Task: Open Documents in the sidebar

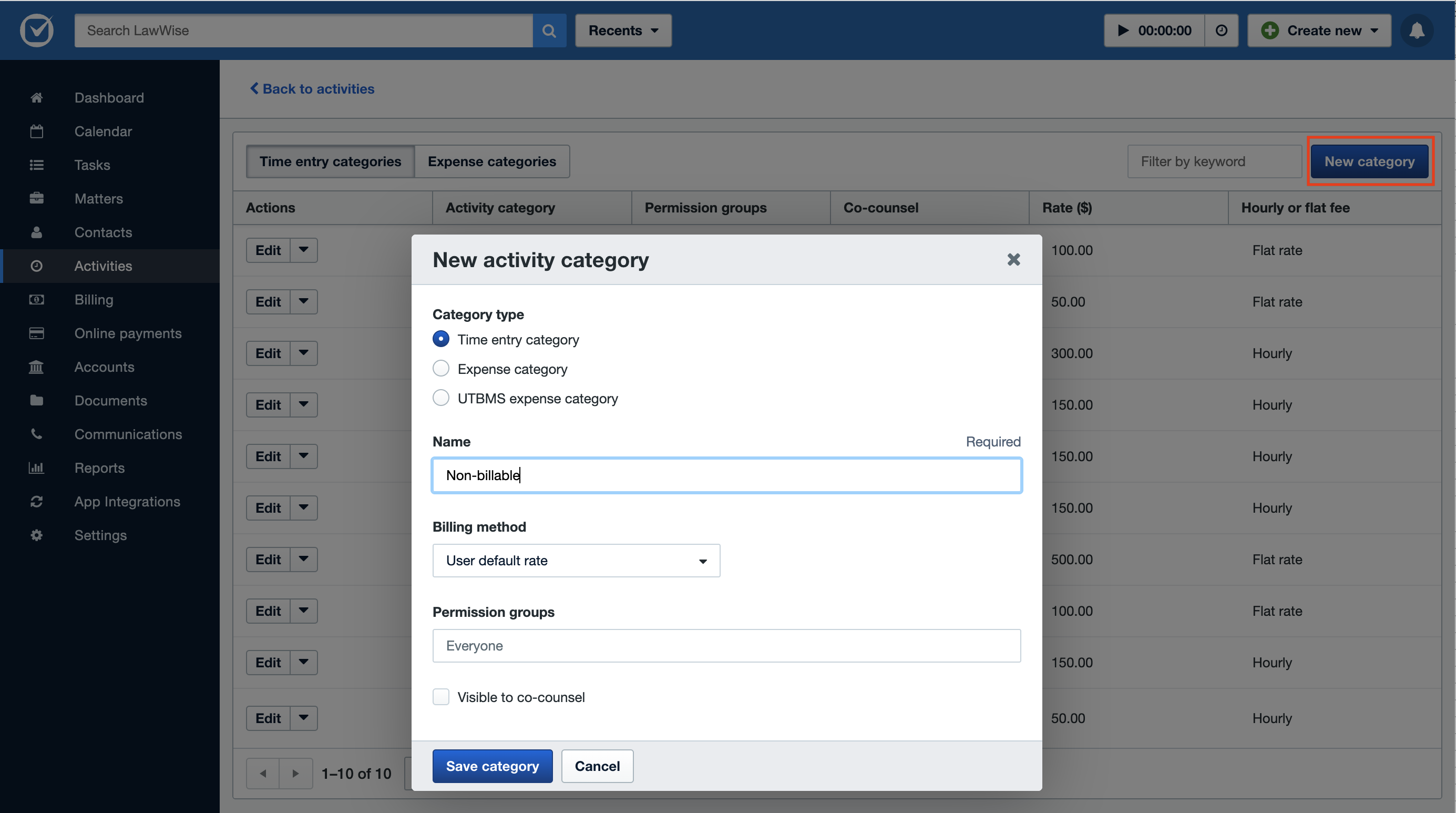Action: coord(111,400)
